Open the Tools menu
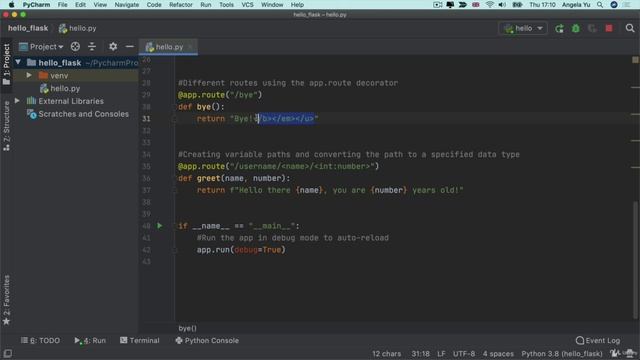 226,5
